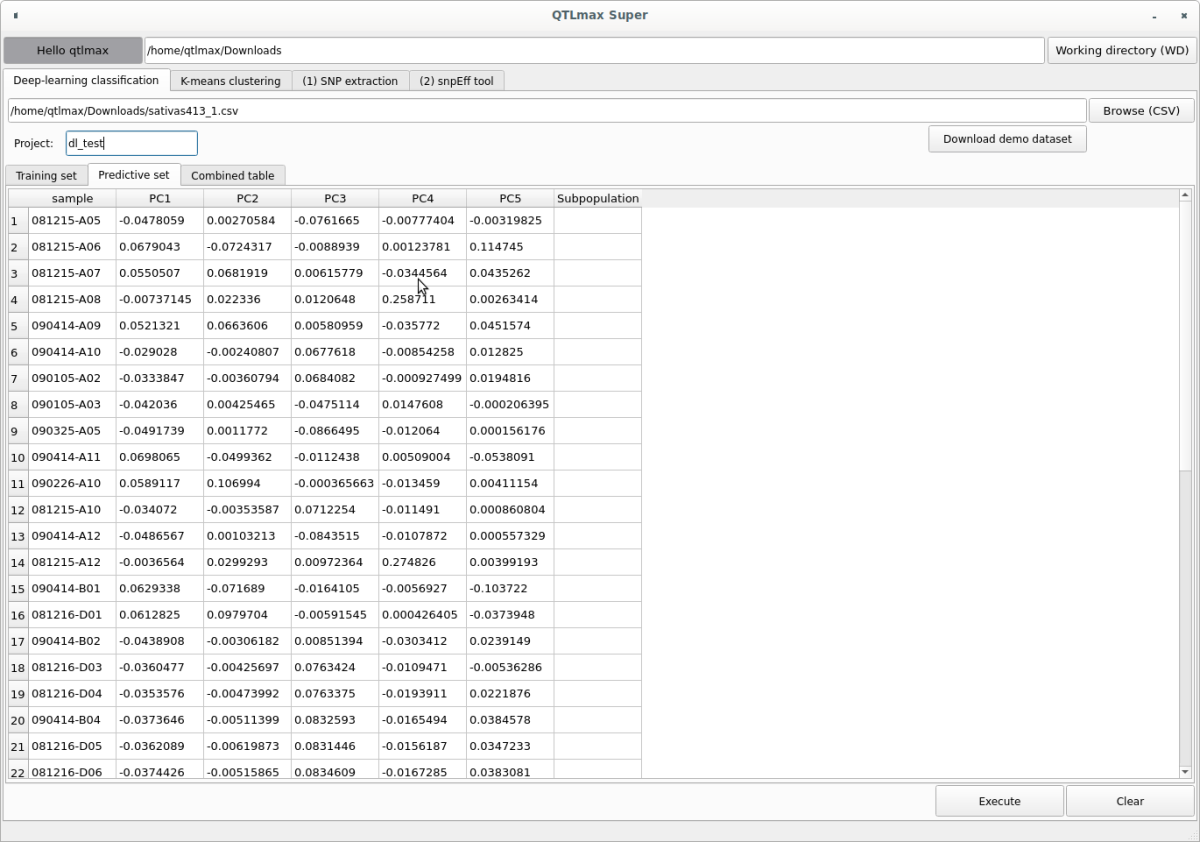Open the (2) snpEff tool tab
1200x842 pixels.
pyautogui.click(x=456, y=81)
